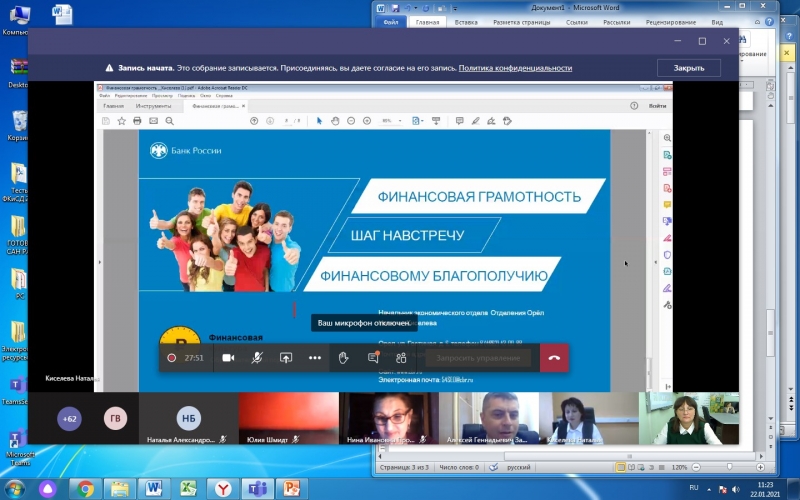Turn on the camera in Teams call bar
Image resolution: width=800 pixels, height=500 pixels.
228,358
